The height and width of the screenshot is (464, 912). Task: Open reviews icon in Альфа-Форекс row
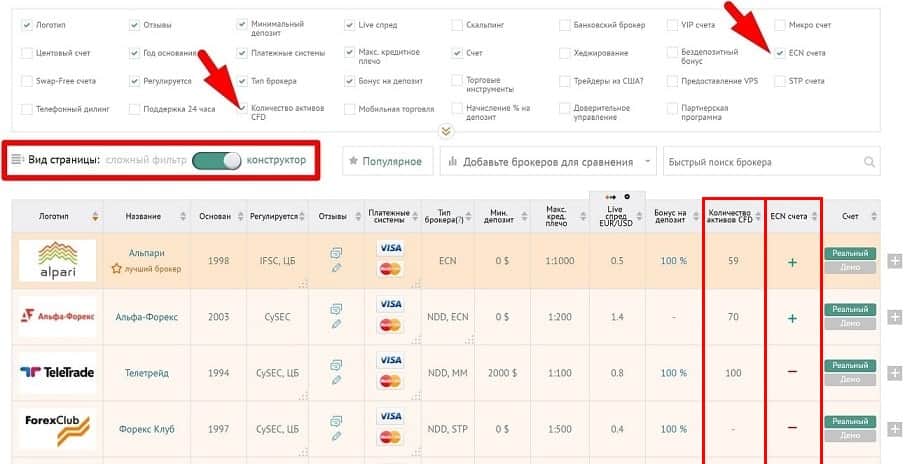tap(336, 309)
